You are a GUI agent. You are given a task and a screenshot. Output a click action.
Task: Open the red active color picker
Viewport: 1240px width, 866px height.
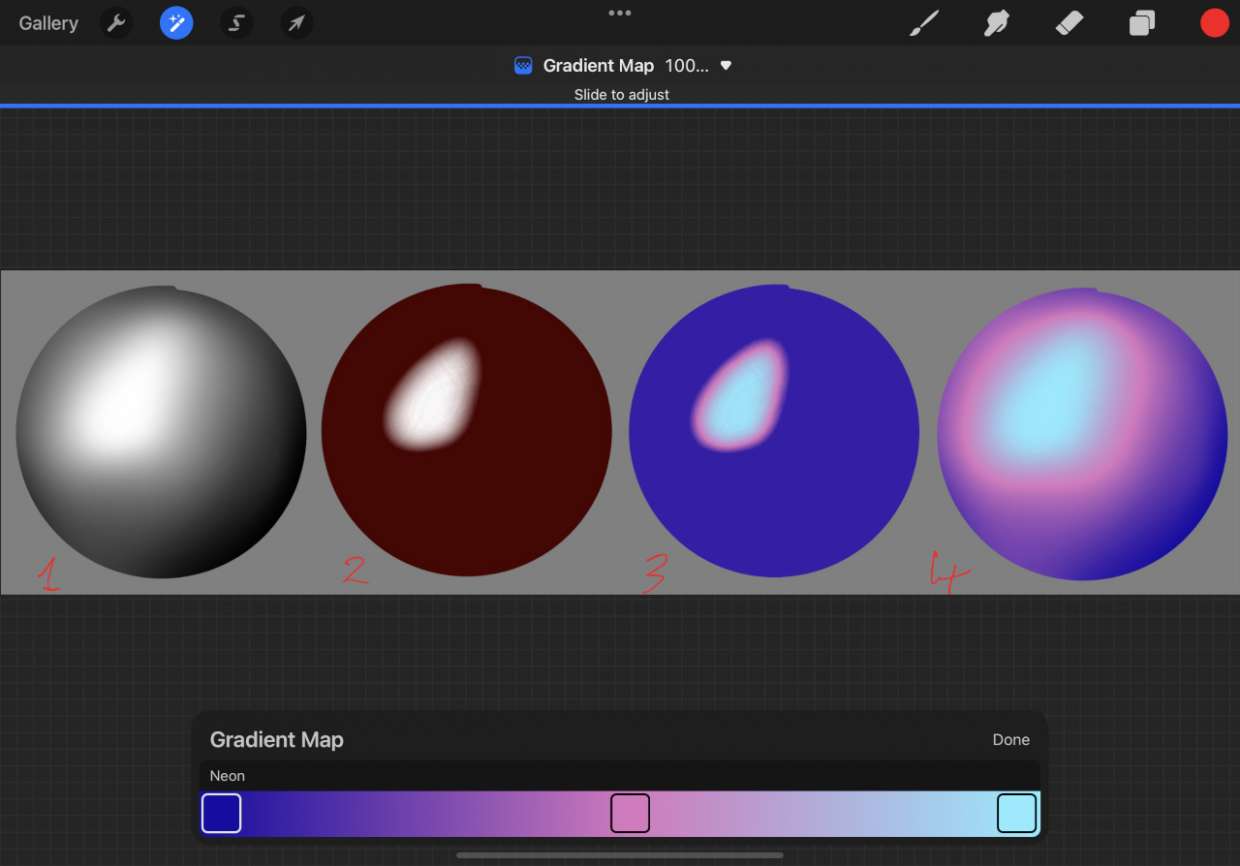click(1214, 23)
